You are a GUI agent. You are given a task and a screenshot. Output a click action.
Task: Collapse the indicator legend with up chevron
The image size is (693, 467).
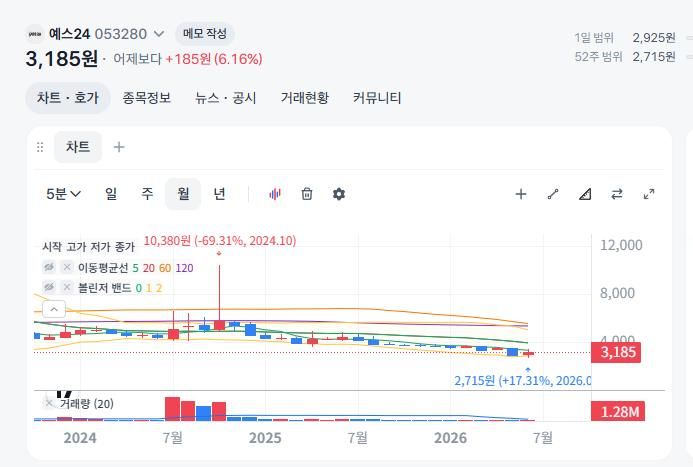click(54, 309)
